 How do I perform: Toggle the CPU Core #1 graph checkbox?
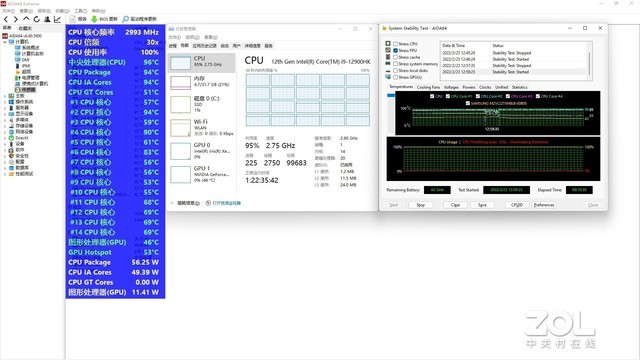click(x=448, y=96)
